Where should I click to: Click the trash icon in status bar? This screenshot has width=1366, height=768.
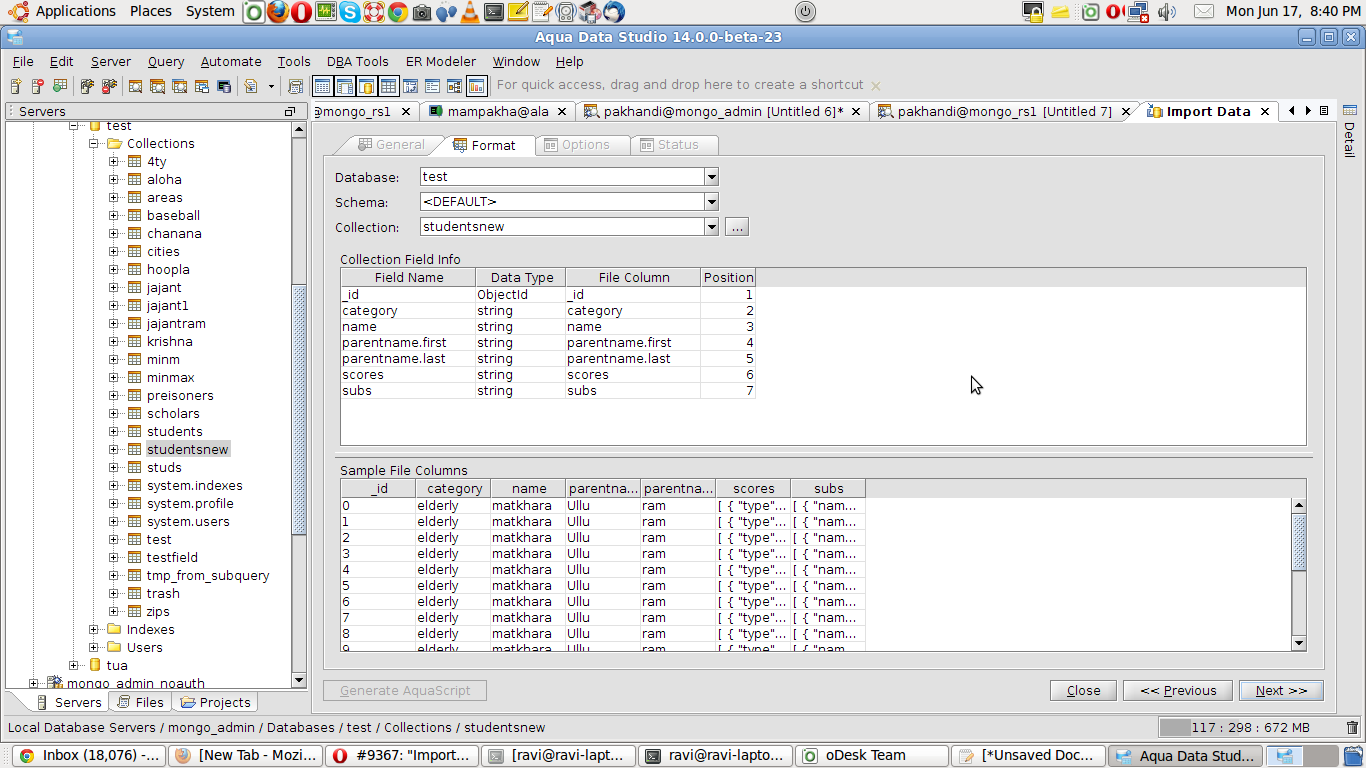pos(1352,728)
